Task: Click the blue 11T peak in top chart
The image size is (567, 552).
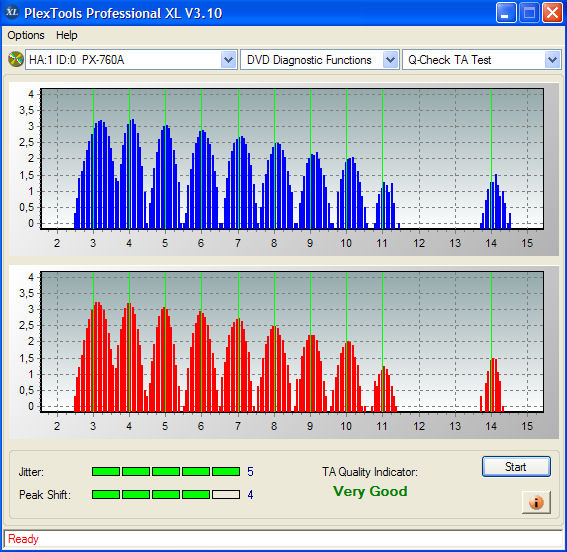Action: 387,205
